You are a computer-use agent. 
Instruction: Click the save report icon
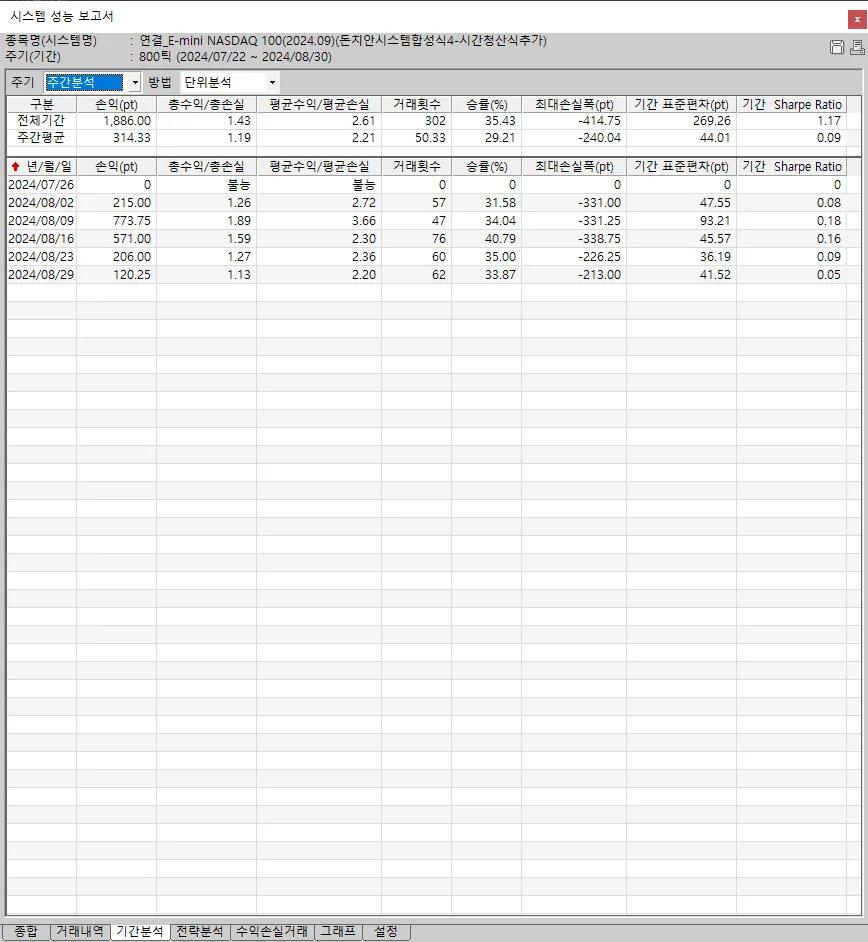tap(837, 48)
